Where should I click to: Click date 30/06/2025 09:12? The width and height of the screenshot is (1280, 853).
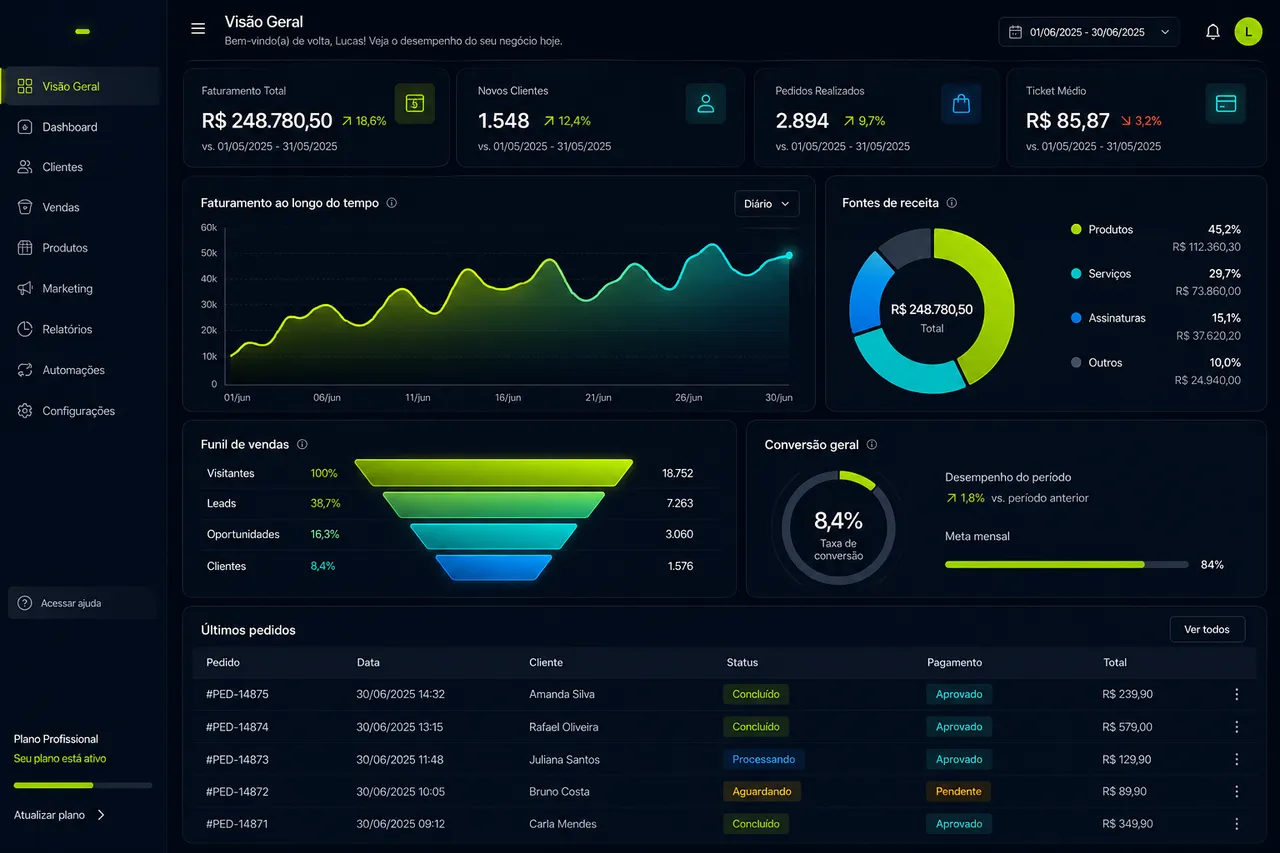[x=400, y=824]
